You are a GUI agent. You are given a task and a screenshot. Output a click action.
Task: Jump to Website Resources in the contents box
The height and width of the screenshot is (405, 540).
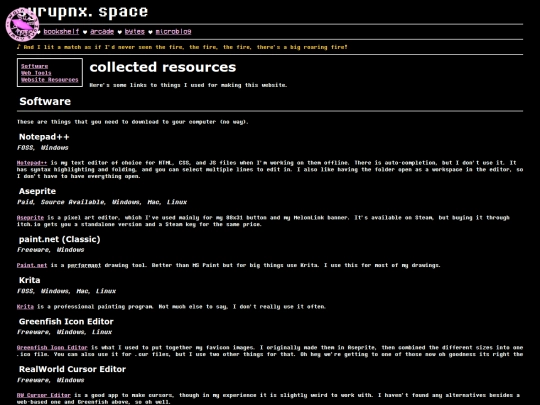coord(50,80)
